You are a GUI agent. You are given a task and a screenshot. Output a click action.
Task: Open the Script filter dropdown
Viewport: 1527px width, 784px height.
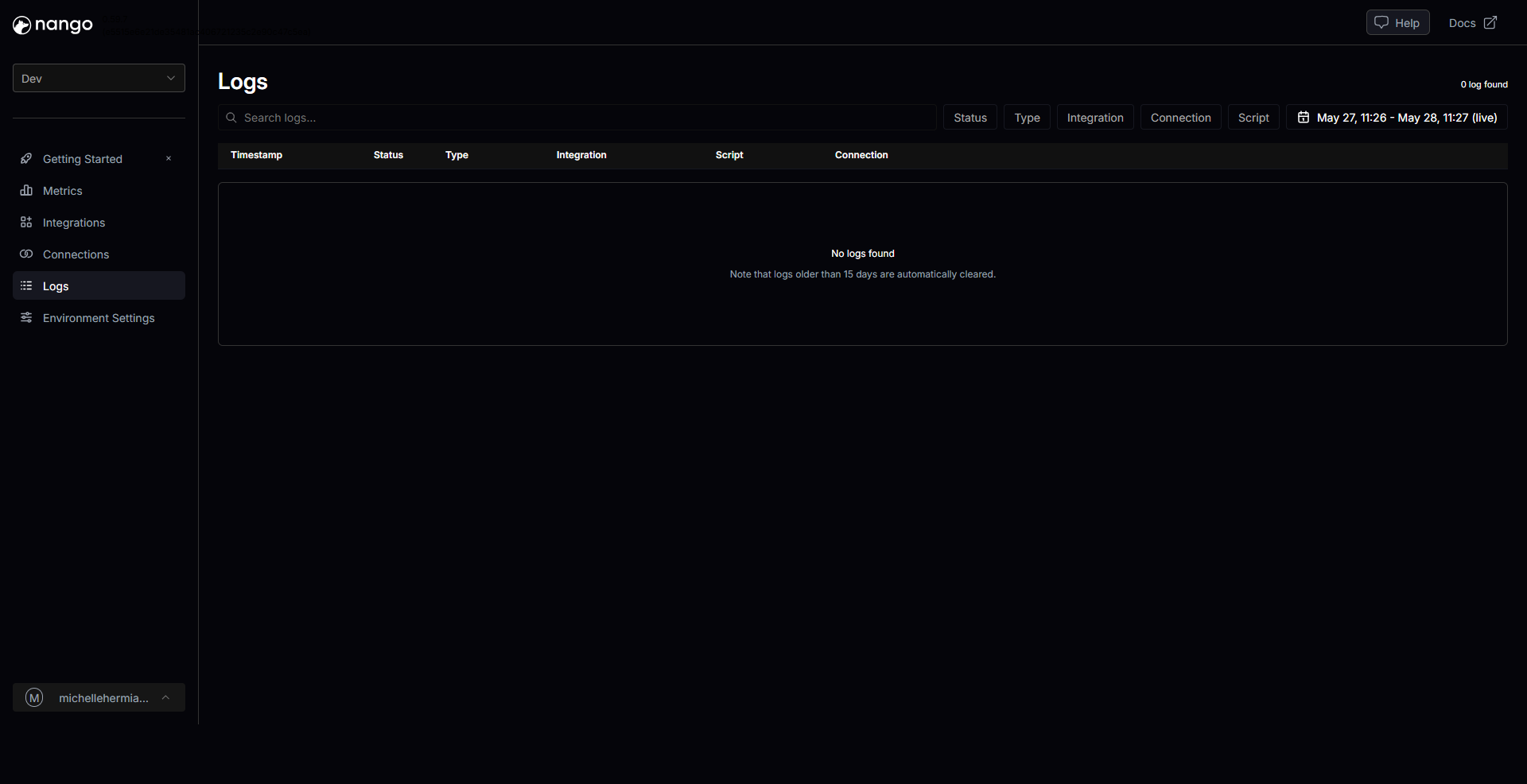1253,118
